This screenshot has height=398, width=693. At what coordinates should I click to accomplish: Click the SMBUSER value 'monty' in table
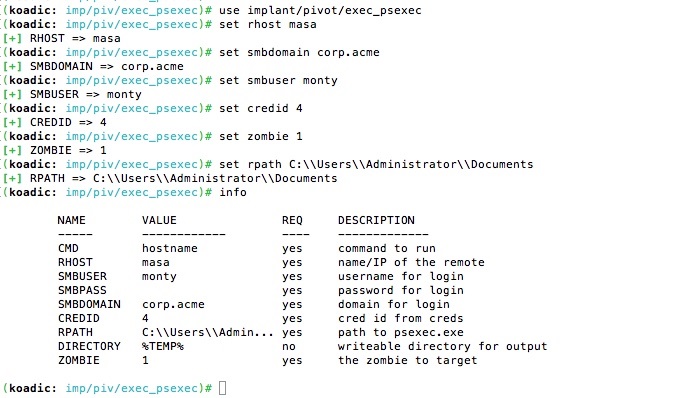pos(159,277)
